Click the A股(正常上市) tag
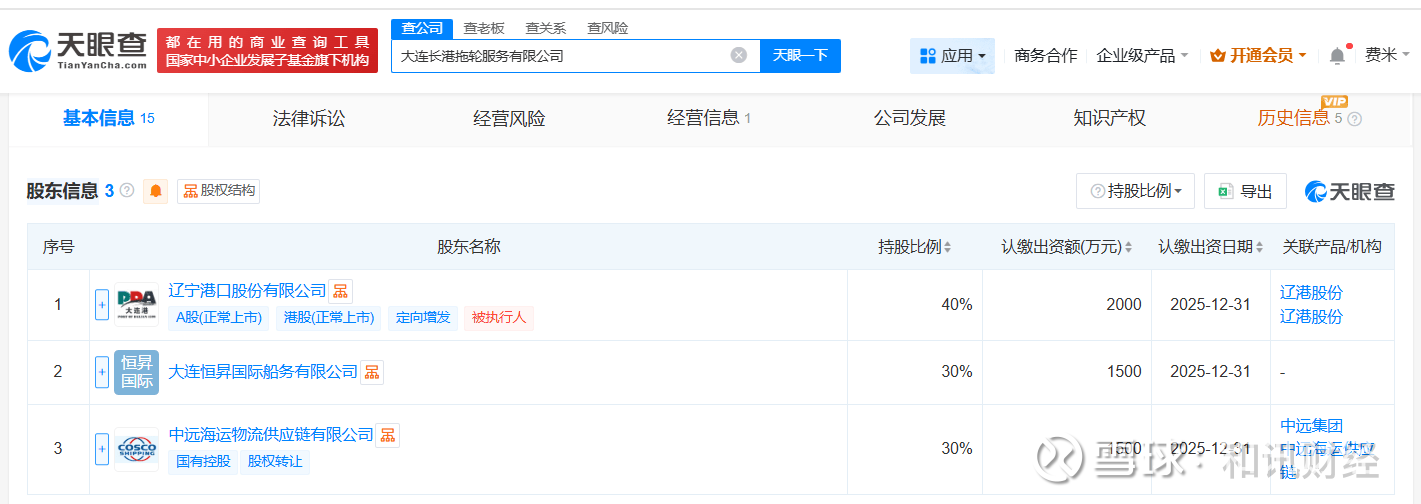 [219, 318]
